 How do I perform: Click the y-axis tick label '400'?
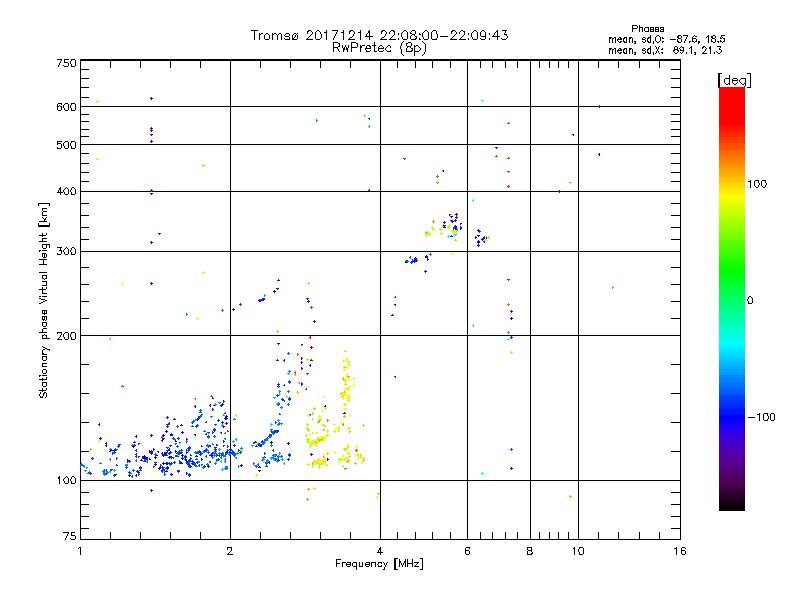(66, 191)
